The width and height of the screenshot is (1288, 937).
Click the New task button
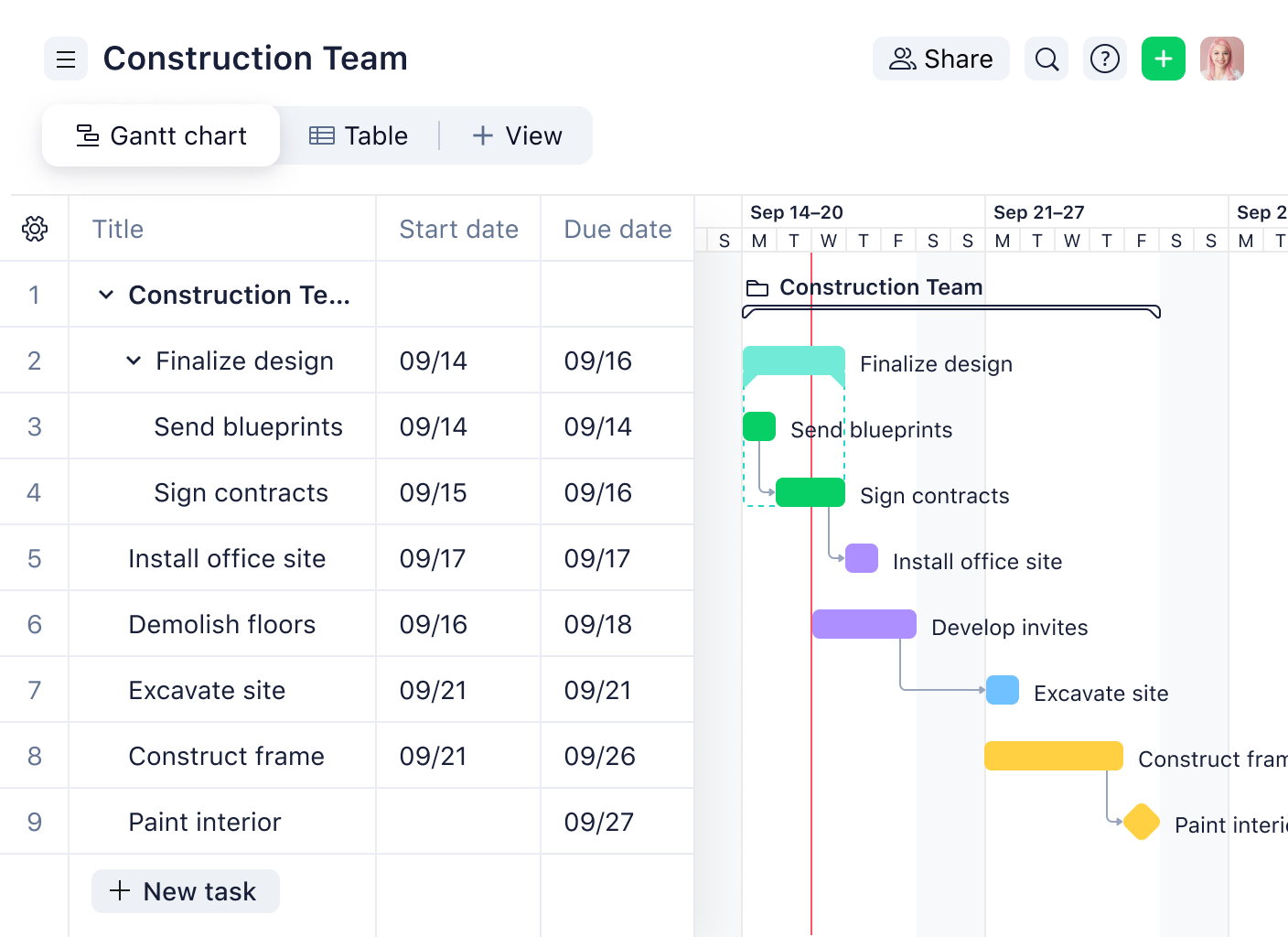(186, 891)
